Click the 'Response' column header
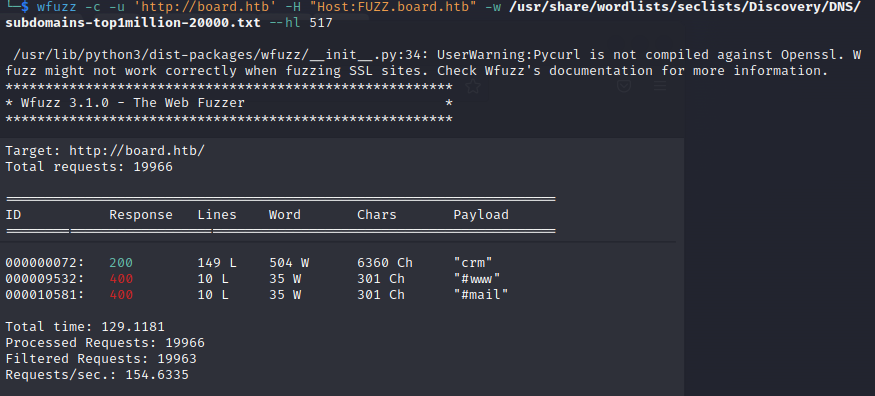875x396 pixels. [x=141, y=215]
